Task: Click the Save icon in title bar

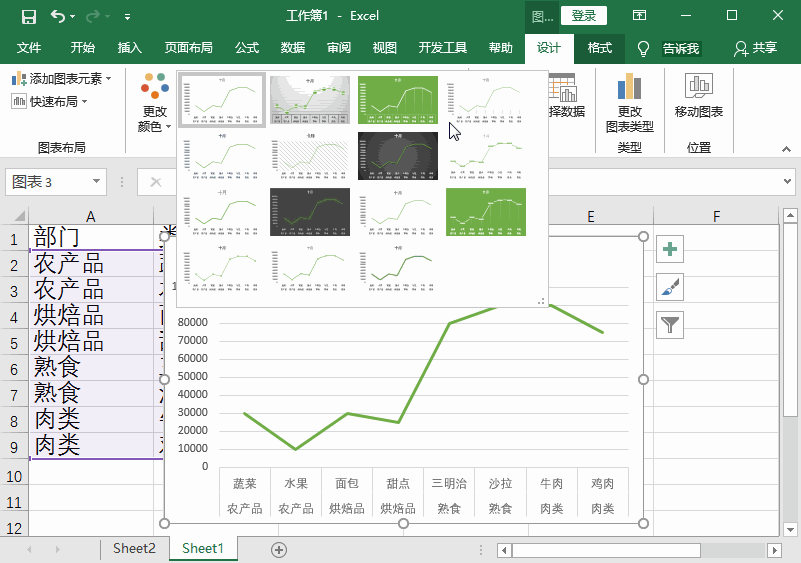Action: 29,16
